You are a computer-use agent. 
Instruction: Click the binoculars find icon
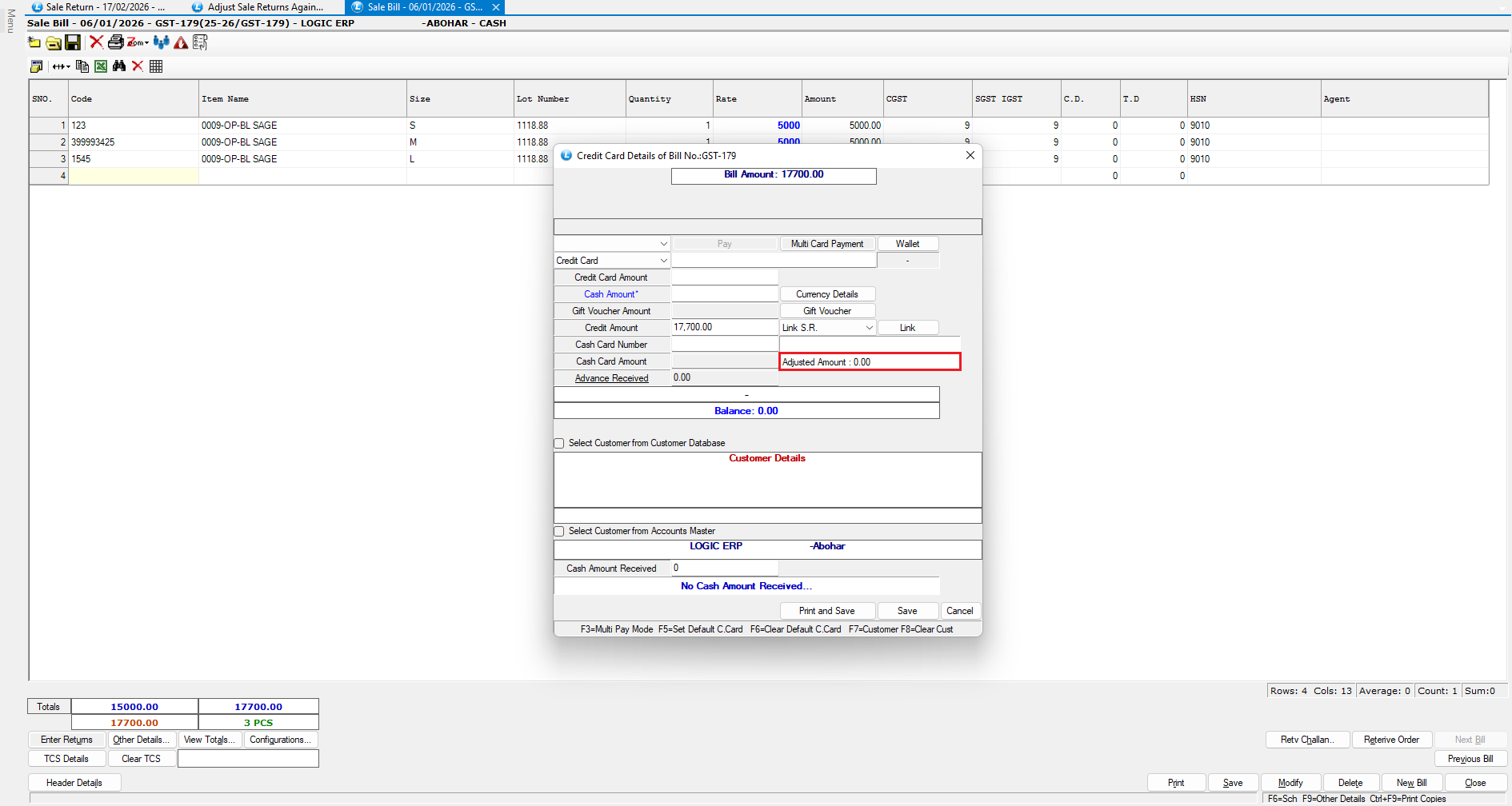pyautogui.click(x=119, y=66)
